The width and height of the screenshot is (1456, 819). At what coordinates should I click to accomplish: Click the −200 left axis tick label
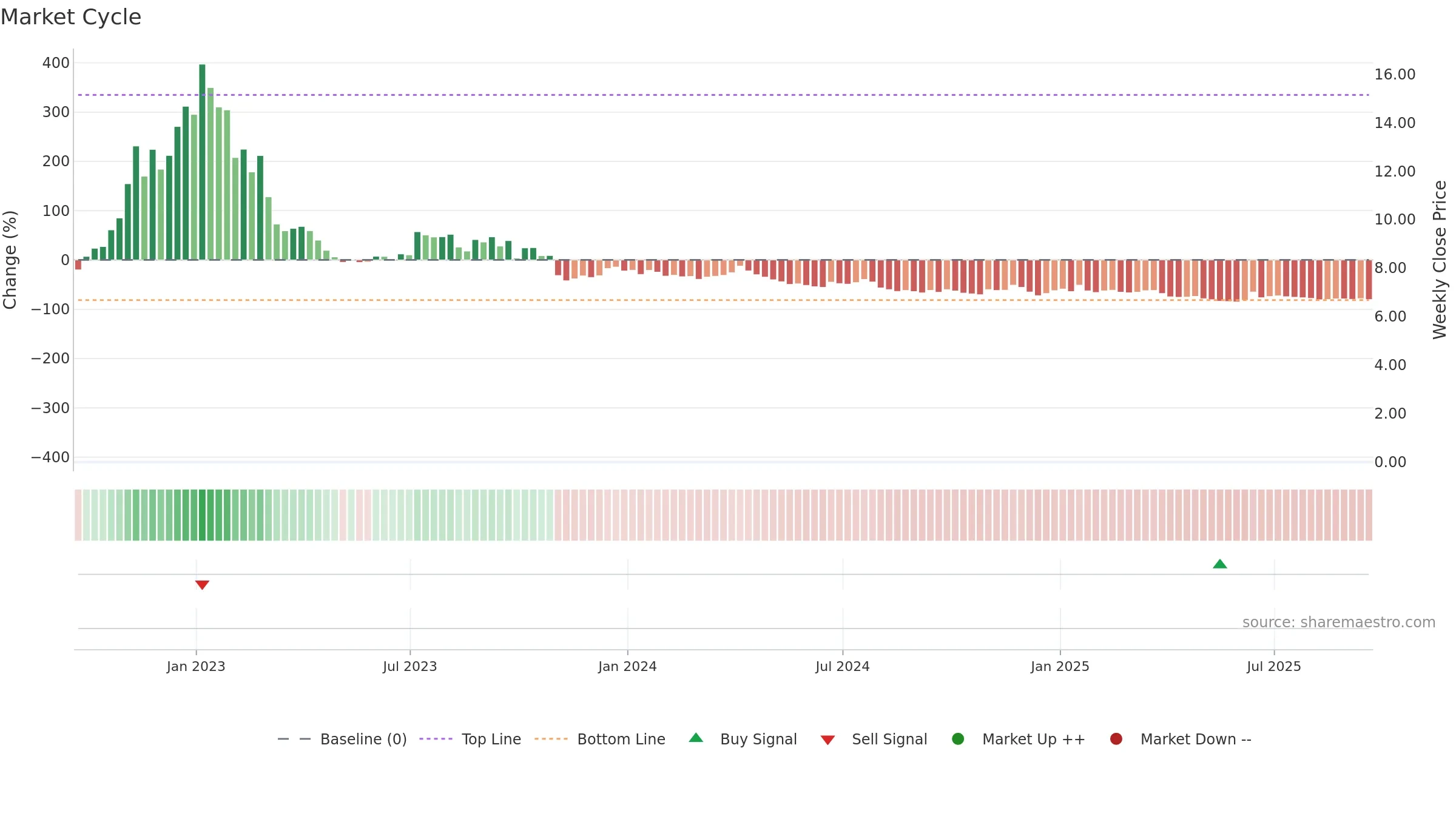click(50, 359)
